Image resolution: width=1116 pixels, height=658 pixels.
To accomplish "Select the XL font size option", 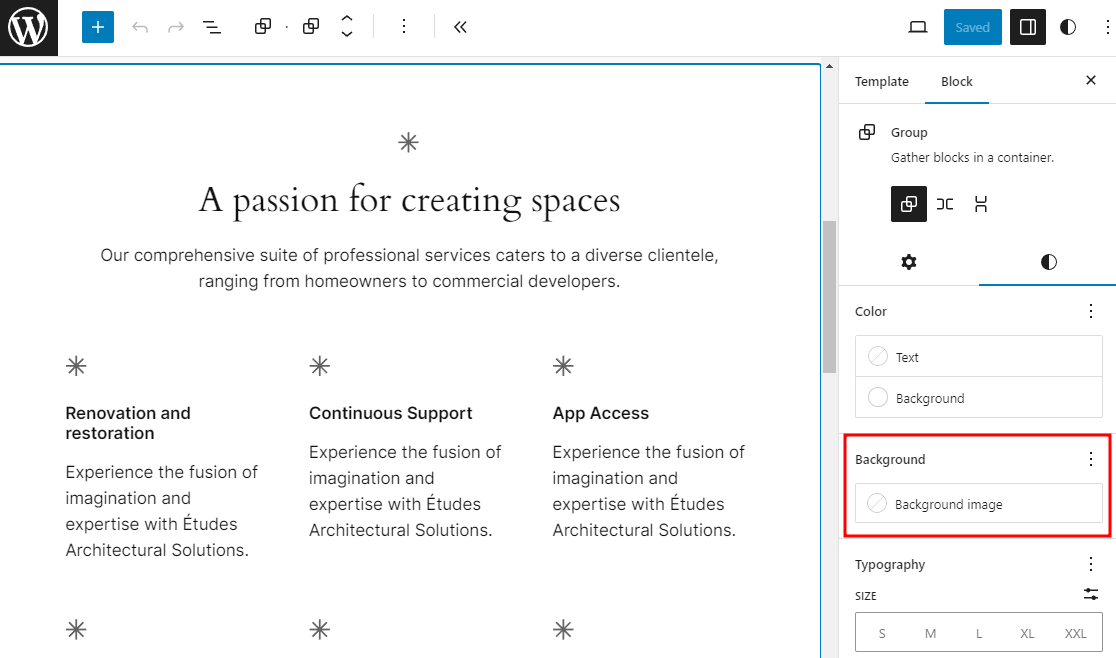I will (1027, 632).
